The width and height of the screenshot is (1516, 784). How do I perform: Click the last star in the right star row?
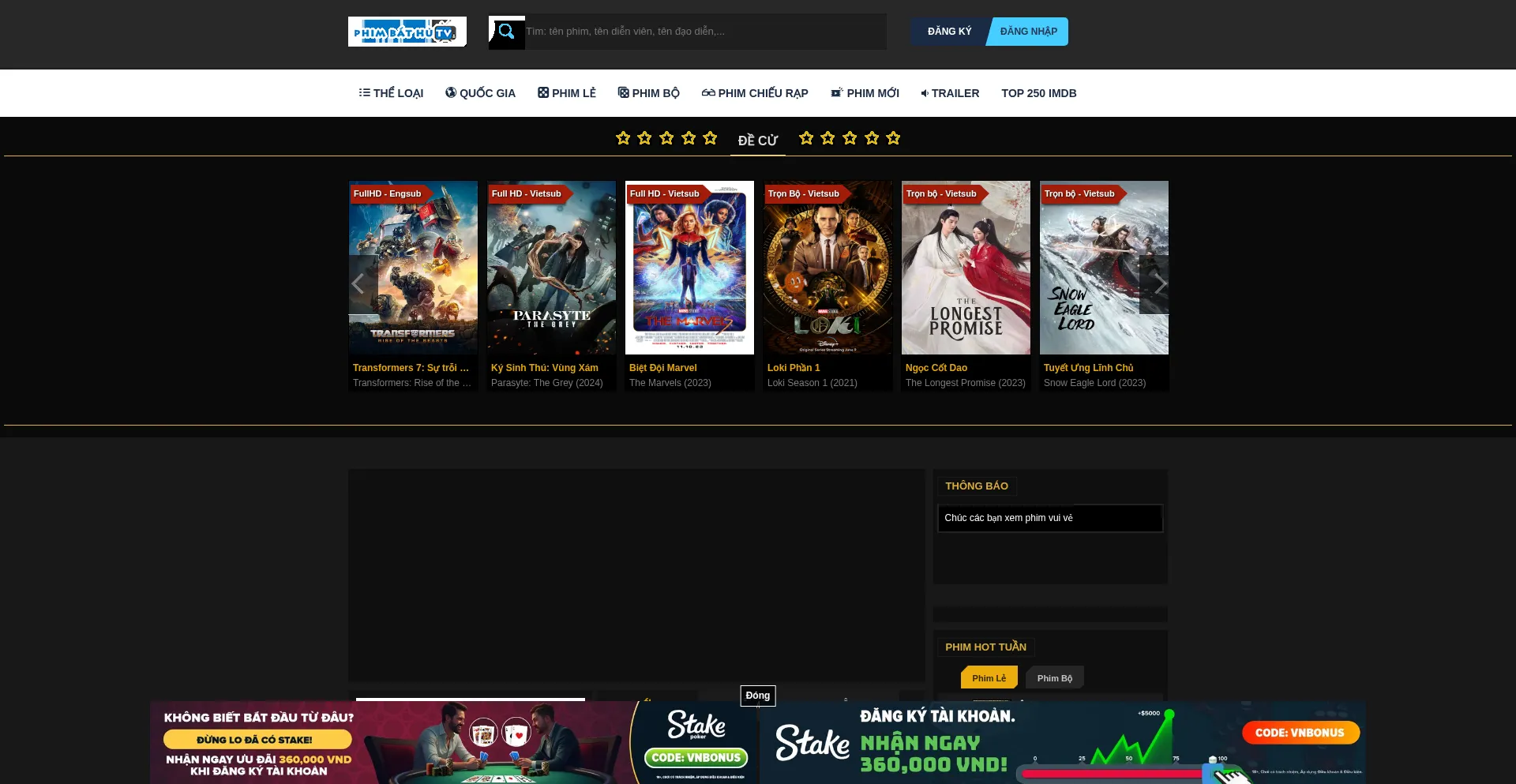(893, 138)
